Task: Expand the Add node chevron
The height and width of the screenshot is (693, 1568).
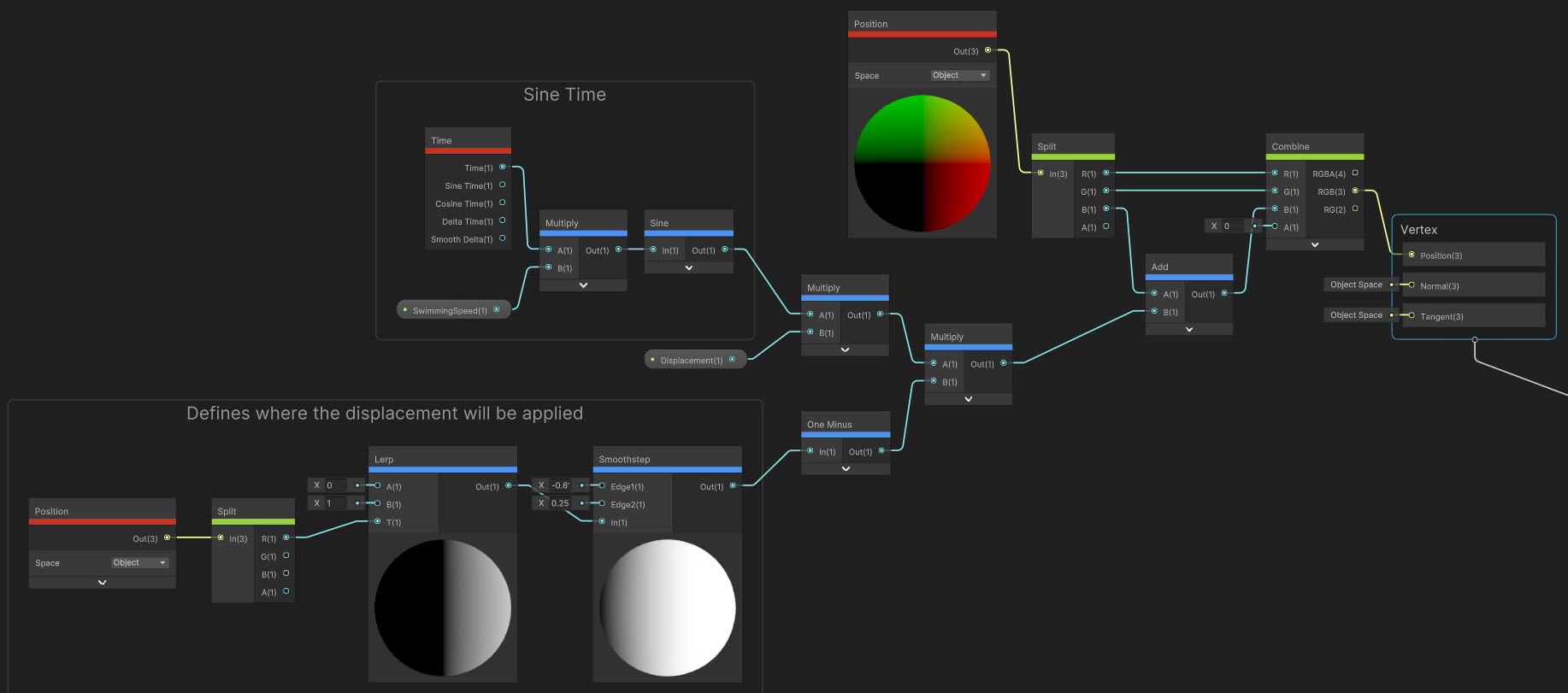Action: pyautogui.click(x=1189, y=329)
